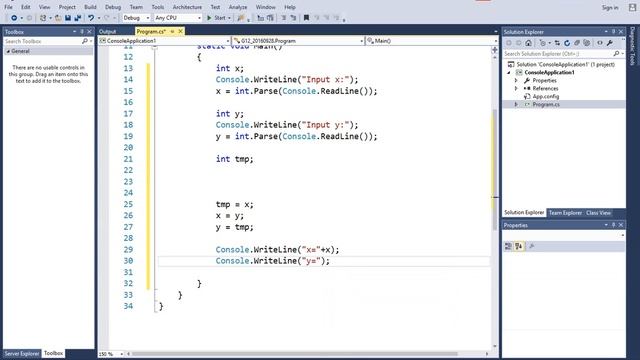Toggle auto hide pin on Toolbox panel

82,31
